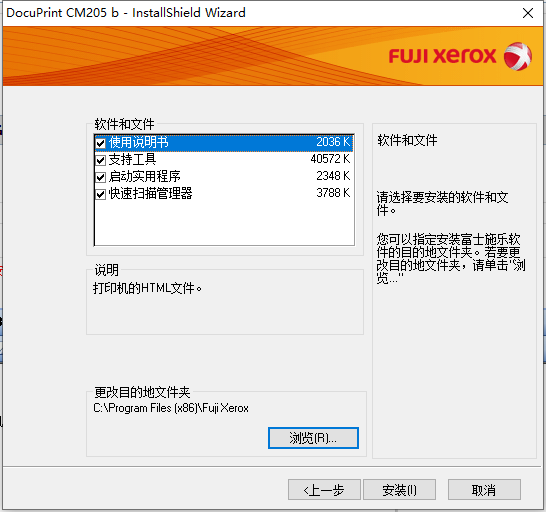Toggle the 快速扫描管理器 checkbox
This screenshot has height=512, width=546.
101,194
